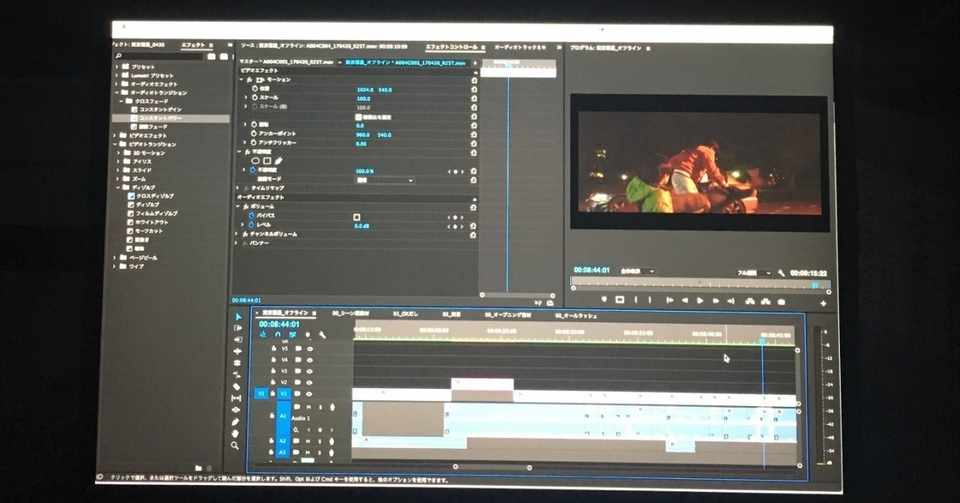Click the Export Frame camera icon
Screen dimensions: 960x503
[781, 301]
